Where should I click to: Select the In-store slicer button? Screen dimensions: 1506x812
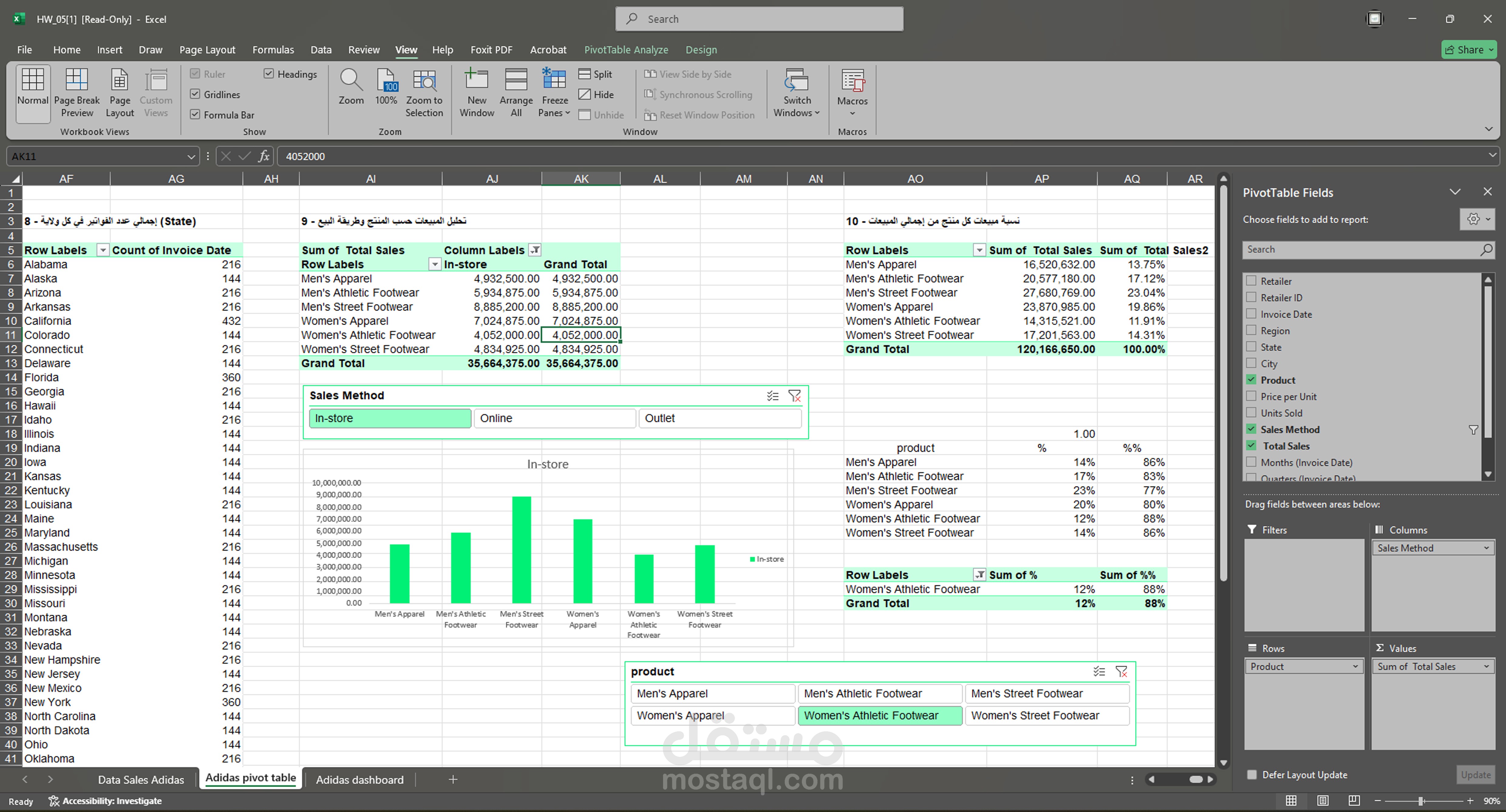390,418
